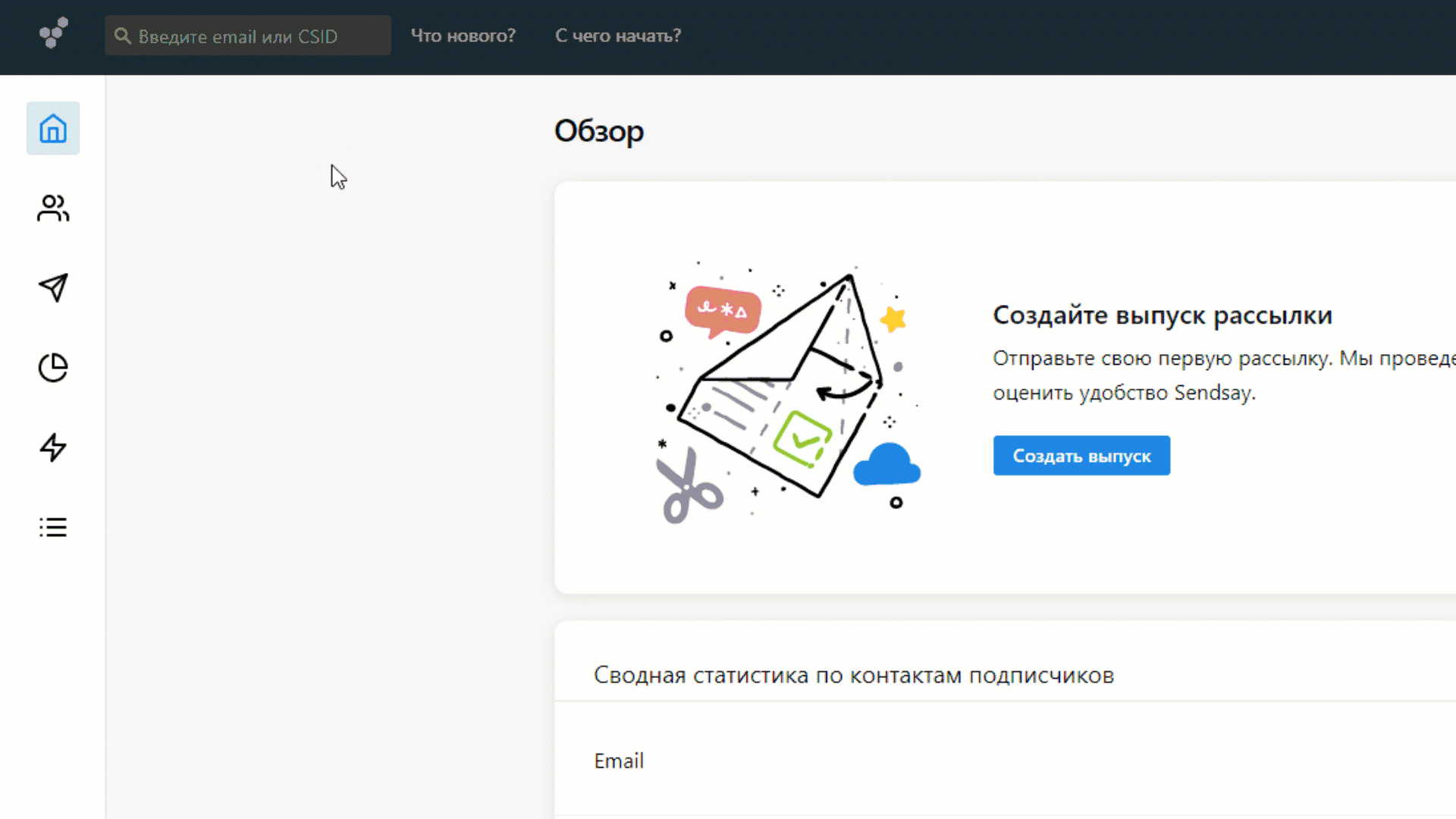Screen dimensions: 1456x819
Task: Open the Campaigns paper plane icon
Action: [x=53, y=287]
